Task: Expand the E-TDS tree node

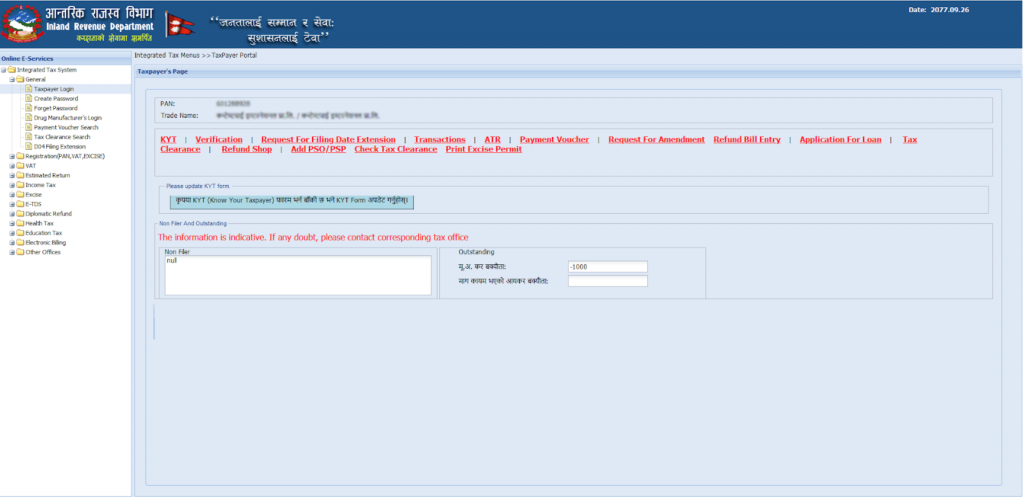Action: (x=11, y=204)
